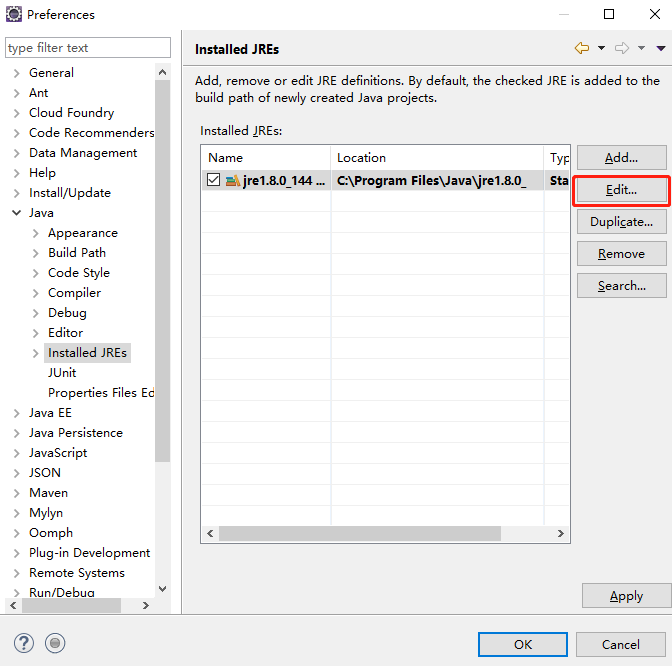Click tree scrollbar up arrow

tap(162, 72)
